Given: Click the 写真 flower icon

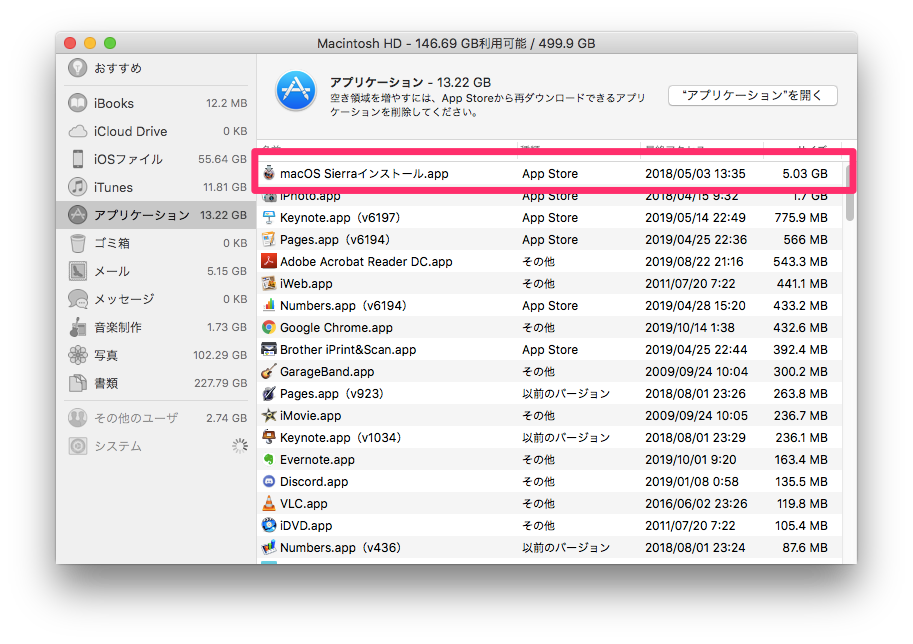Looking at the screenshot, I should point(77,355).
